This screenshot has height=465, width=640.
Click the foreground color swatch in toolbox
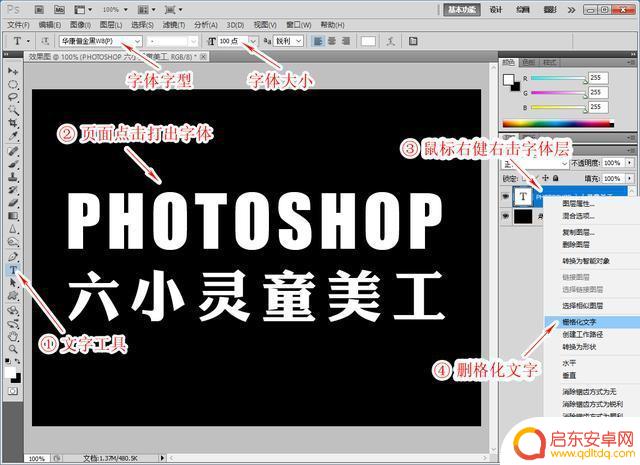(10, 372)
